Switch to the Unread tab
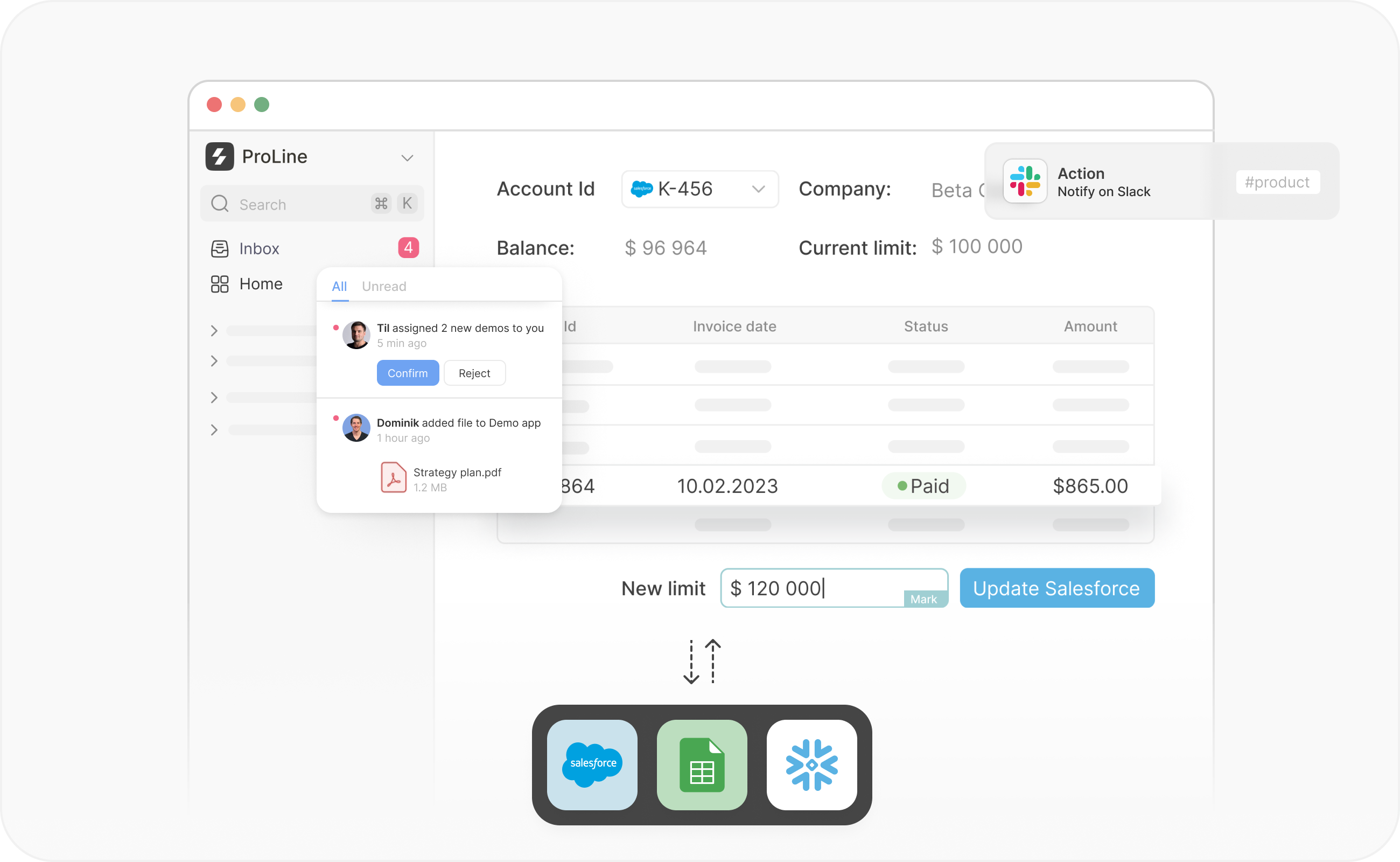Image resolution: width=1400 pixels, height=862 pixels. coord(383,286)
